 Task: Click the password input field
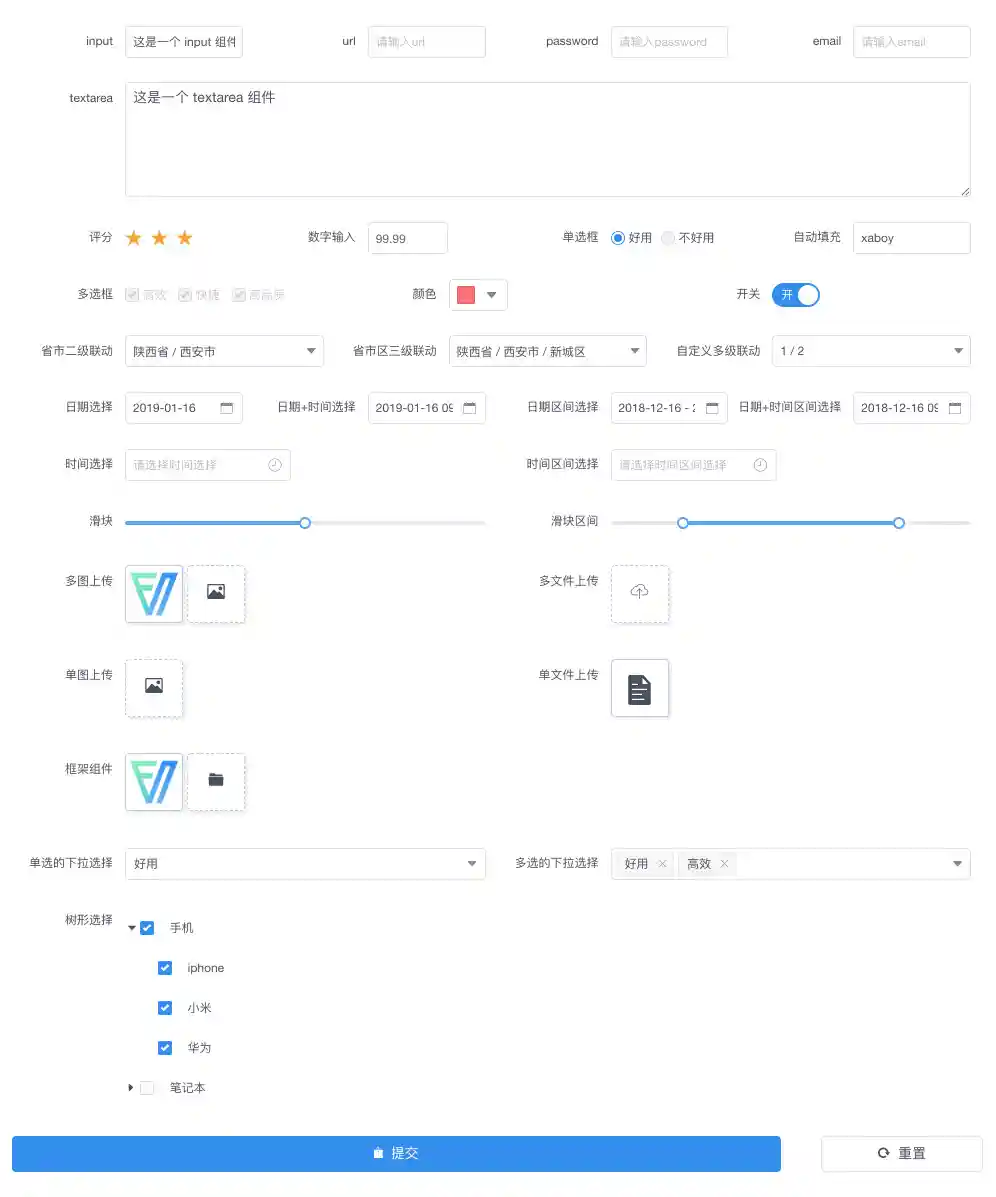(669, 41)
